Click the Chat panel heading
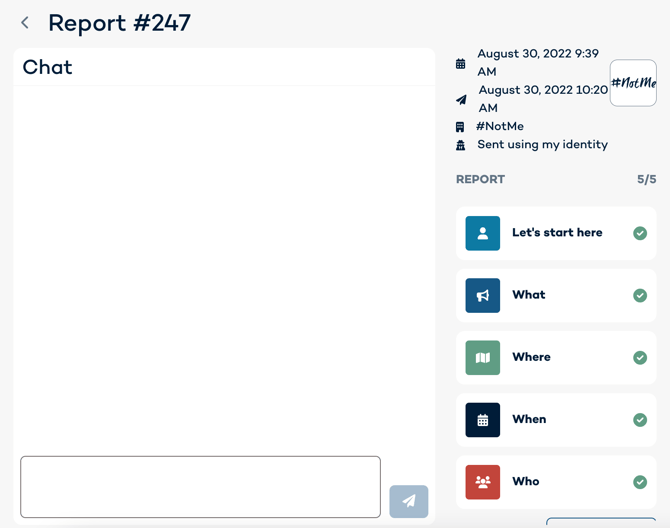This screenshot has width=670, height=528. point(47,67)
